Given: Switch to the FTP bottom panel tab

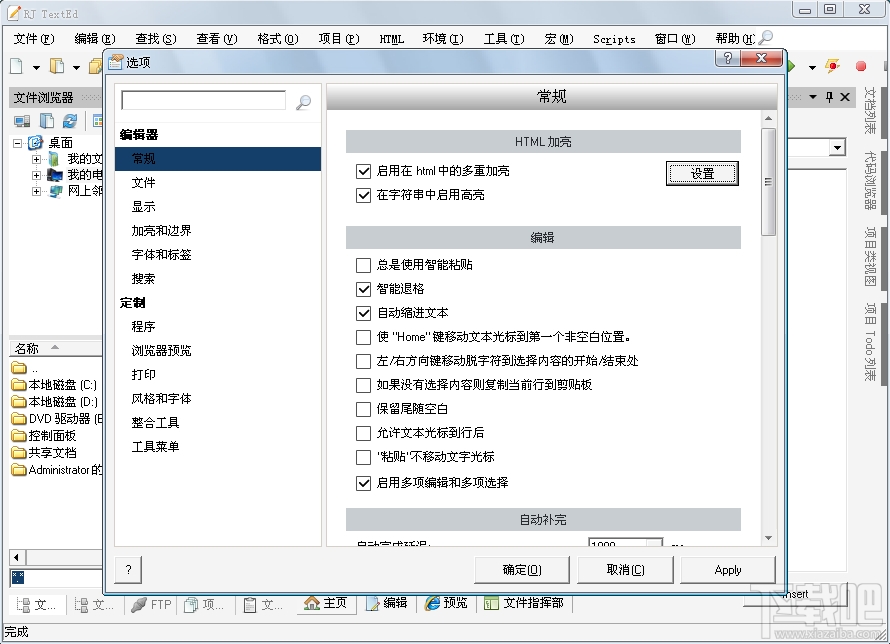Looking at the screenshot, I should click(151, 605).
